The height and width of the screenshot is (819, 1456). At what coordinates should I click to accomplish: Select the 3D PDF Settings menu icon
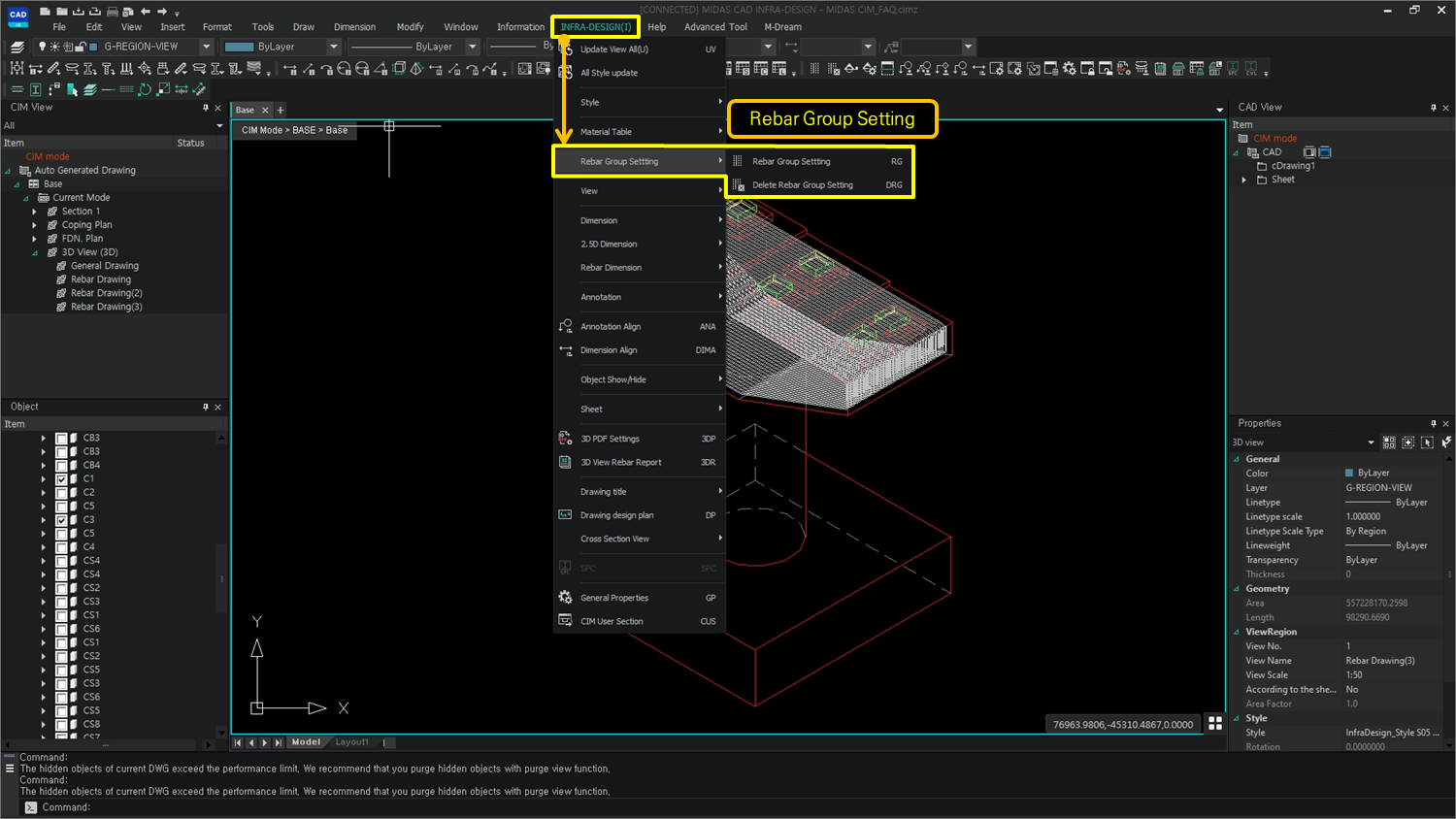click(564, 438)
